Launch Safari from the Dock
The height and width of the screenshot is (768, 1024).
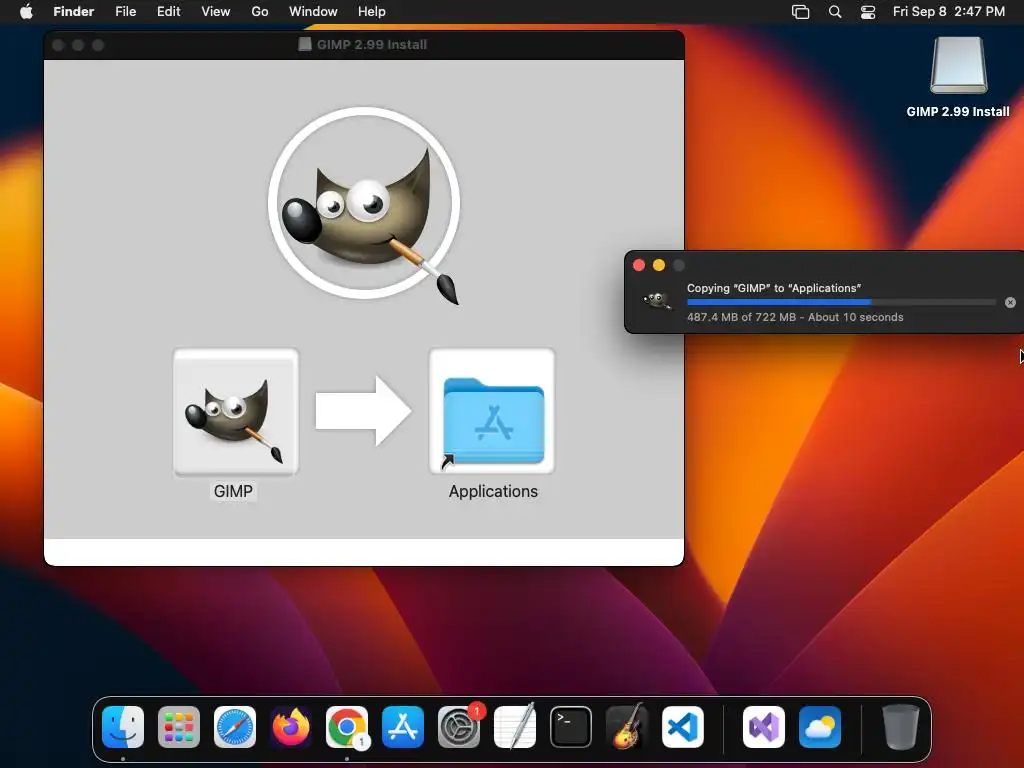click(x=235, y=727)
